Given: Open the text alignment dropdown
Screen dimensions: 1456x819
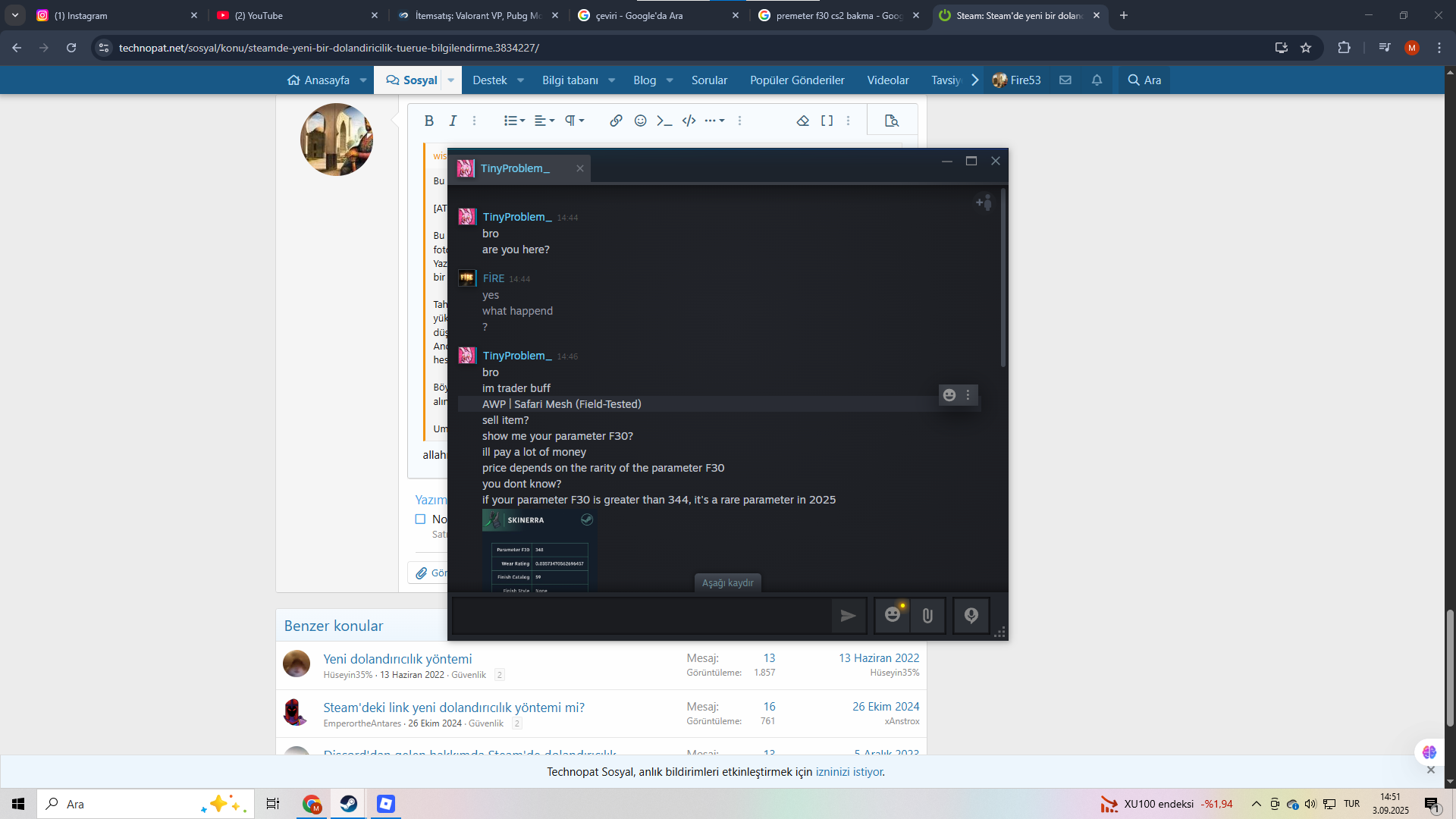Looking at the screenshot, I should [544, 121].
